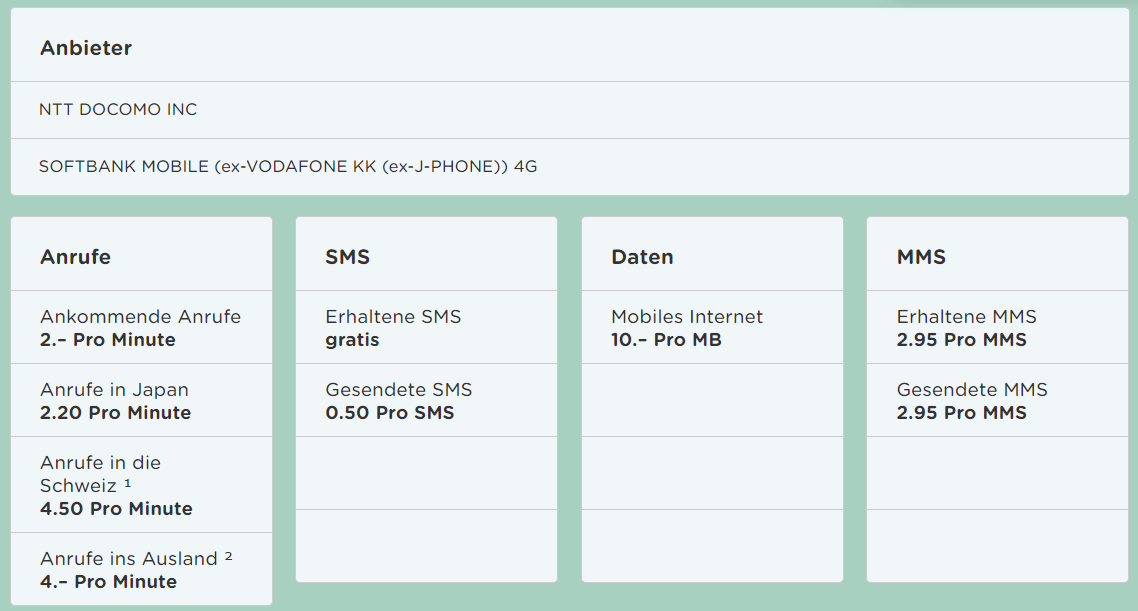The height and width of the screenshot is (611, 1138).
Task: Select the SOFTBANK MOBILE 4G provider row
Action: tap(288, 167)
